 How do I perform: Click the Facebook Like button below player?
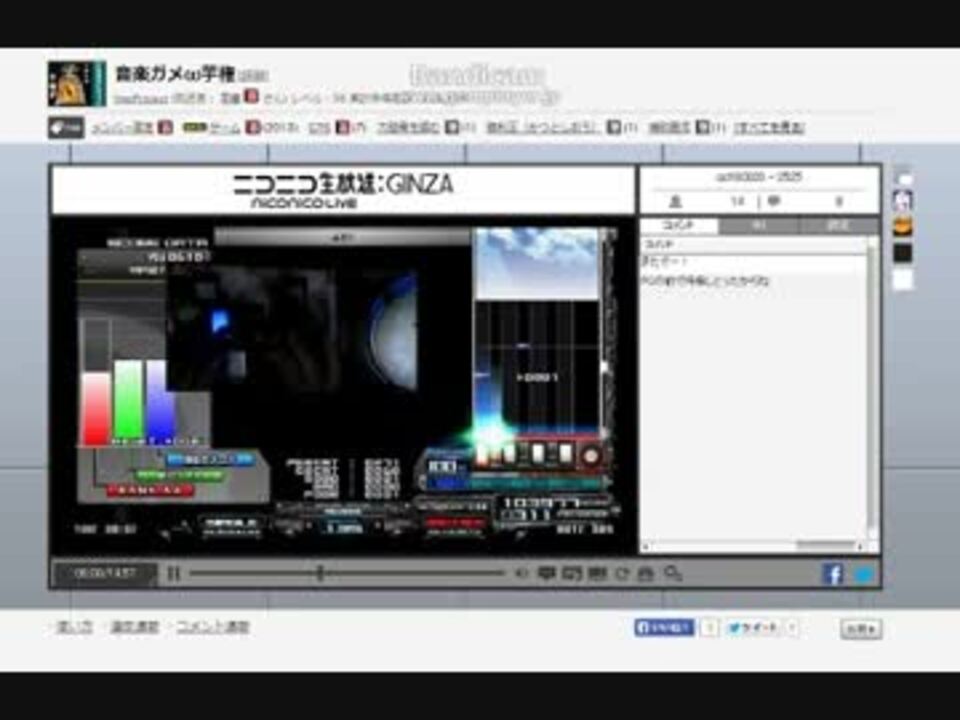point(664,628)
